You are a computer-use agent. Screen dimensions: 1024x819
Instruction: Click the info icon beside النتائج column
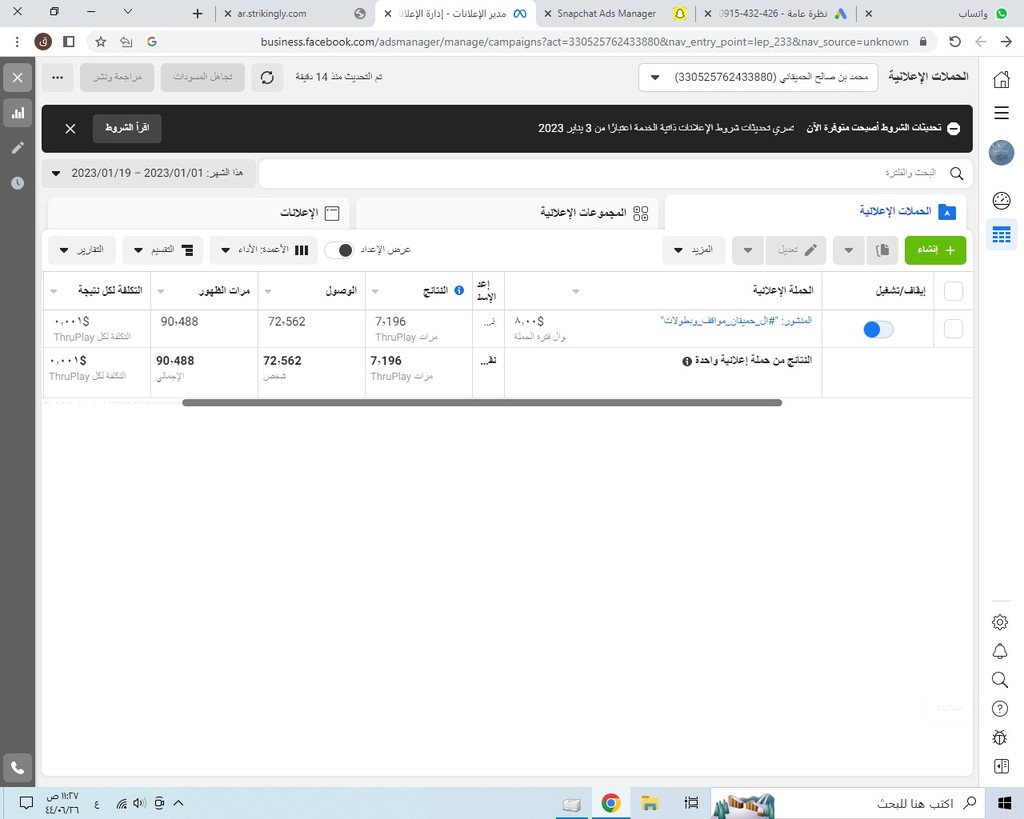tap(459, 291)
